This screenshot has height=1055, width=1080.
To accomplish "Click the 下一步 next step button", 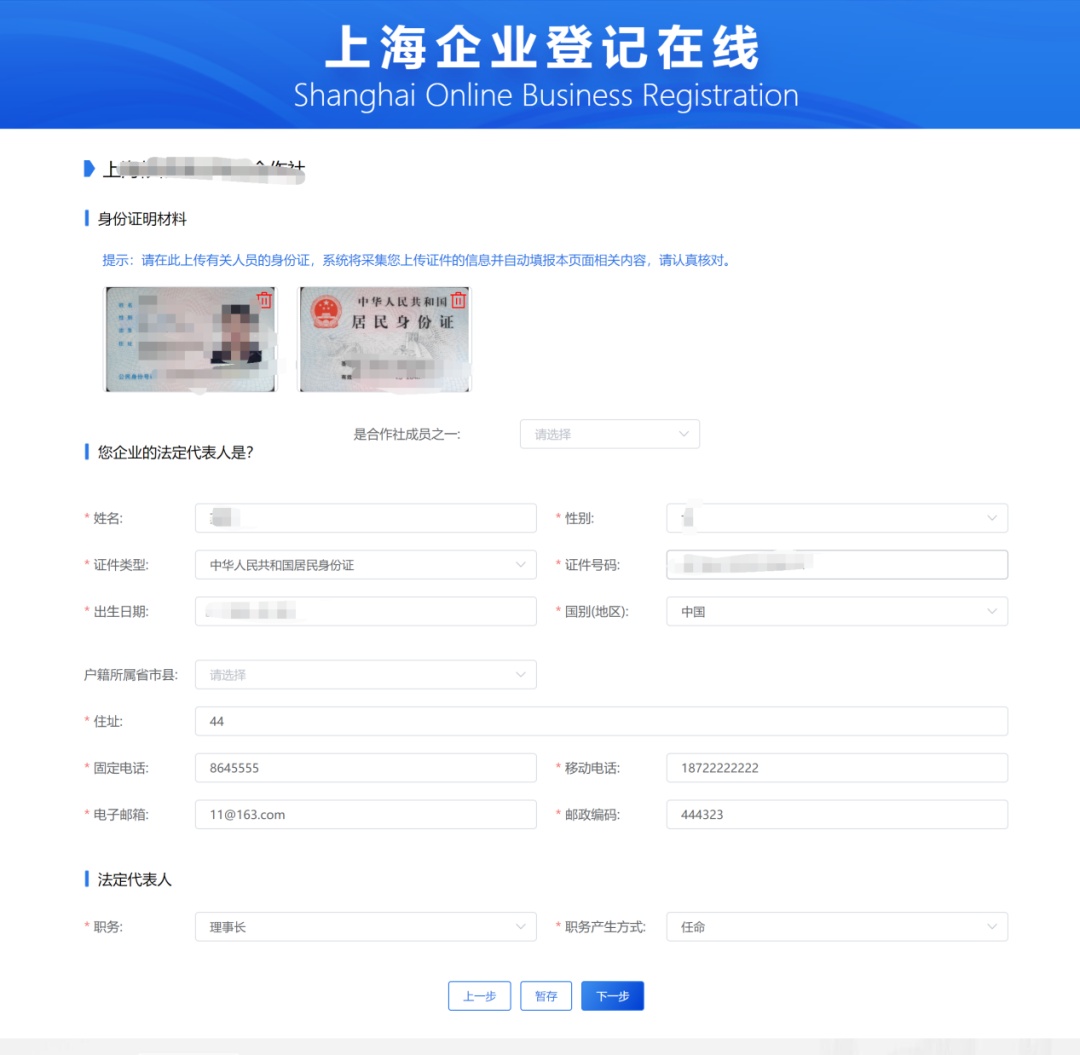I will (x=612, y=995).
